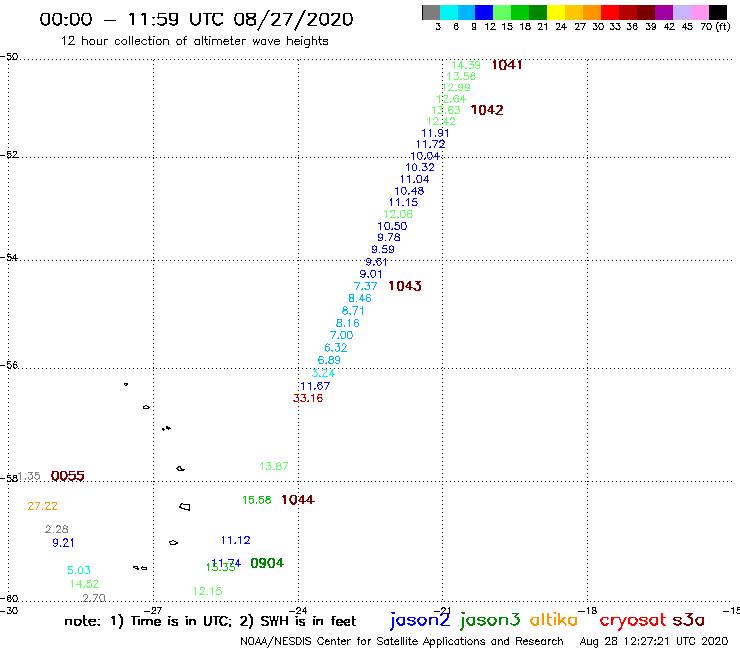The height and width of the screenshot is (650, 740).
Task: Select the pink swatch before 70 ft
Action: (x=699, y=12)
